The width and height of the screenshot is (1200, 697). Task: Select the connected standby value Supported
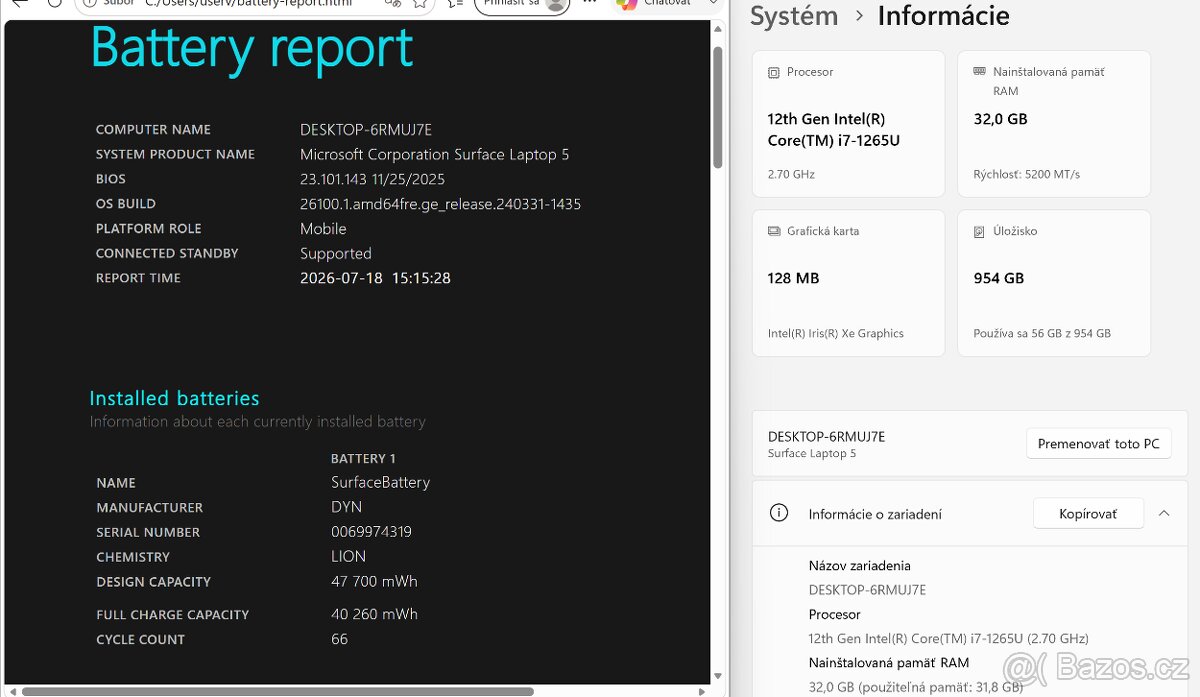pos(336,254)
